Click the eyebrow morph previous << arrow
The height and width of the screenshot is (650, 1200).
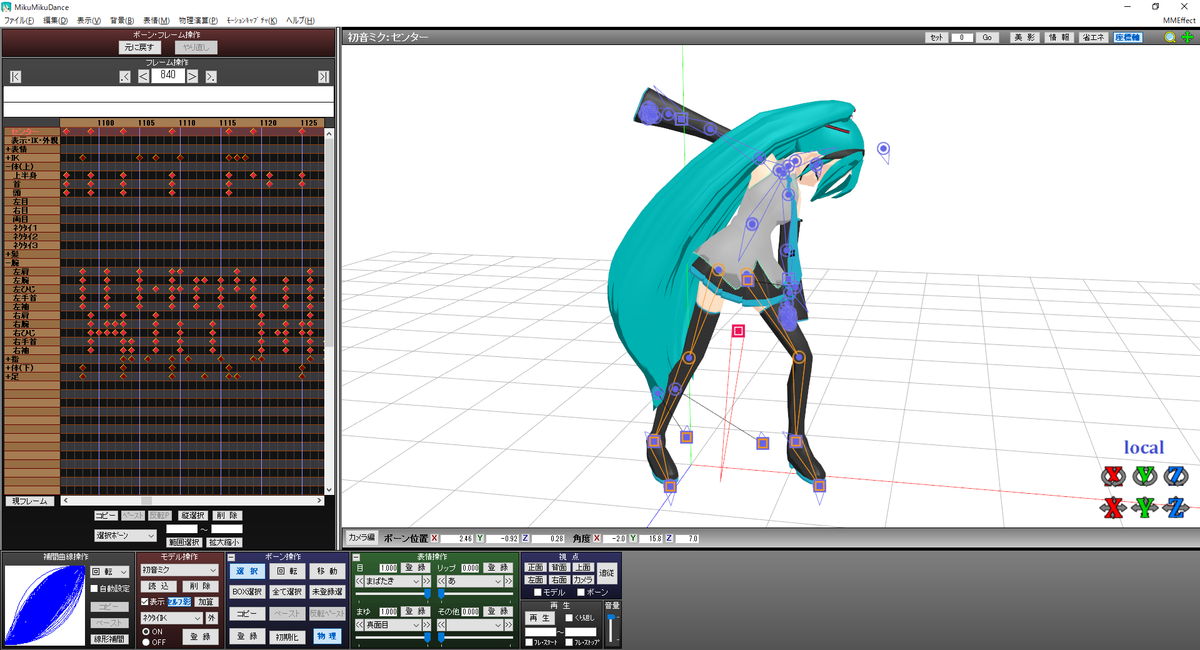pos(360,625)
